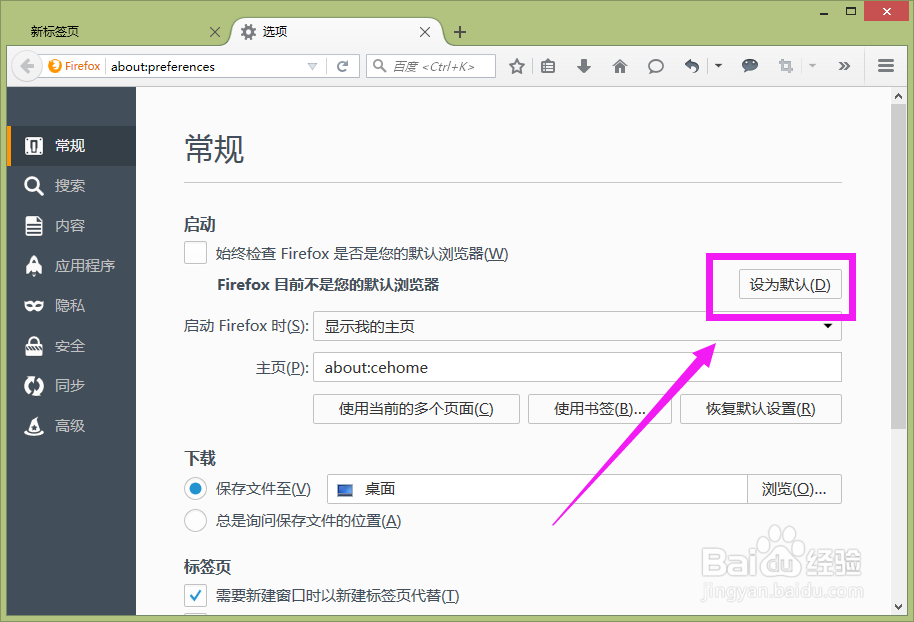The height and width of the screenshot is (622, 914).
Task: Select 总是询问保存文件的位置 radio button
Action: coord(195,521)
